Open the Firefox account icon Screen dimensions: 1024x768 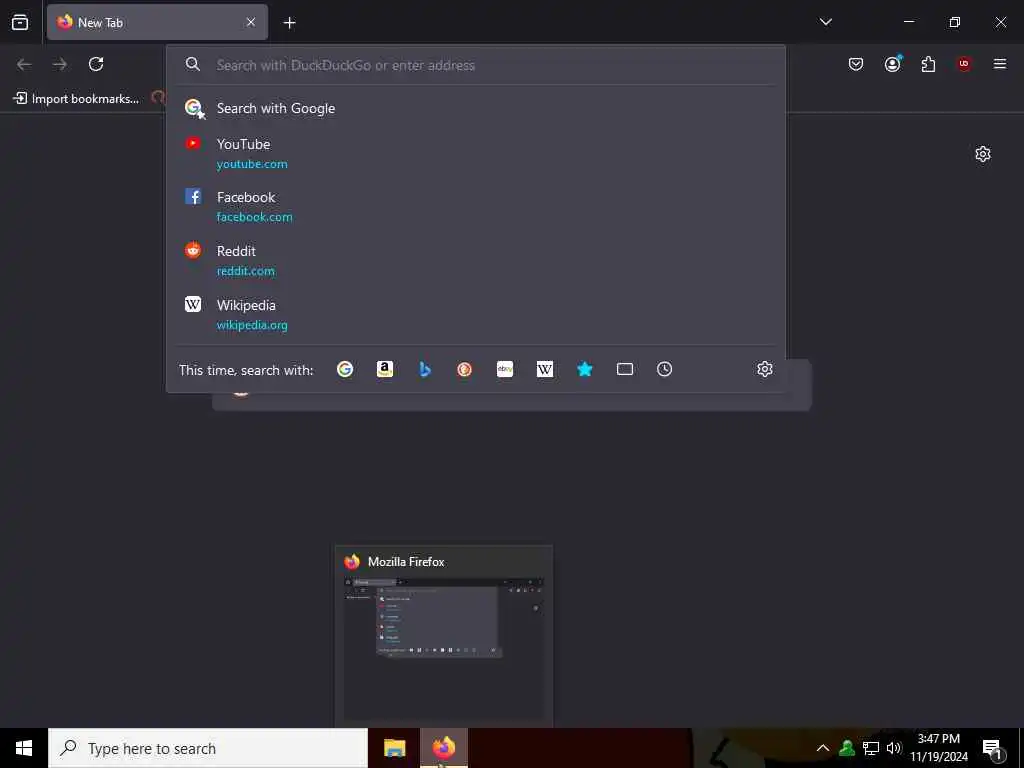click(x=892, y=64)
